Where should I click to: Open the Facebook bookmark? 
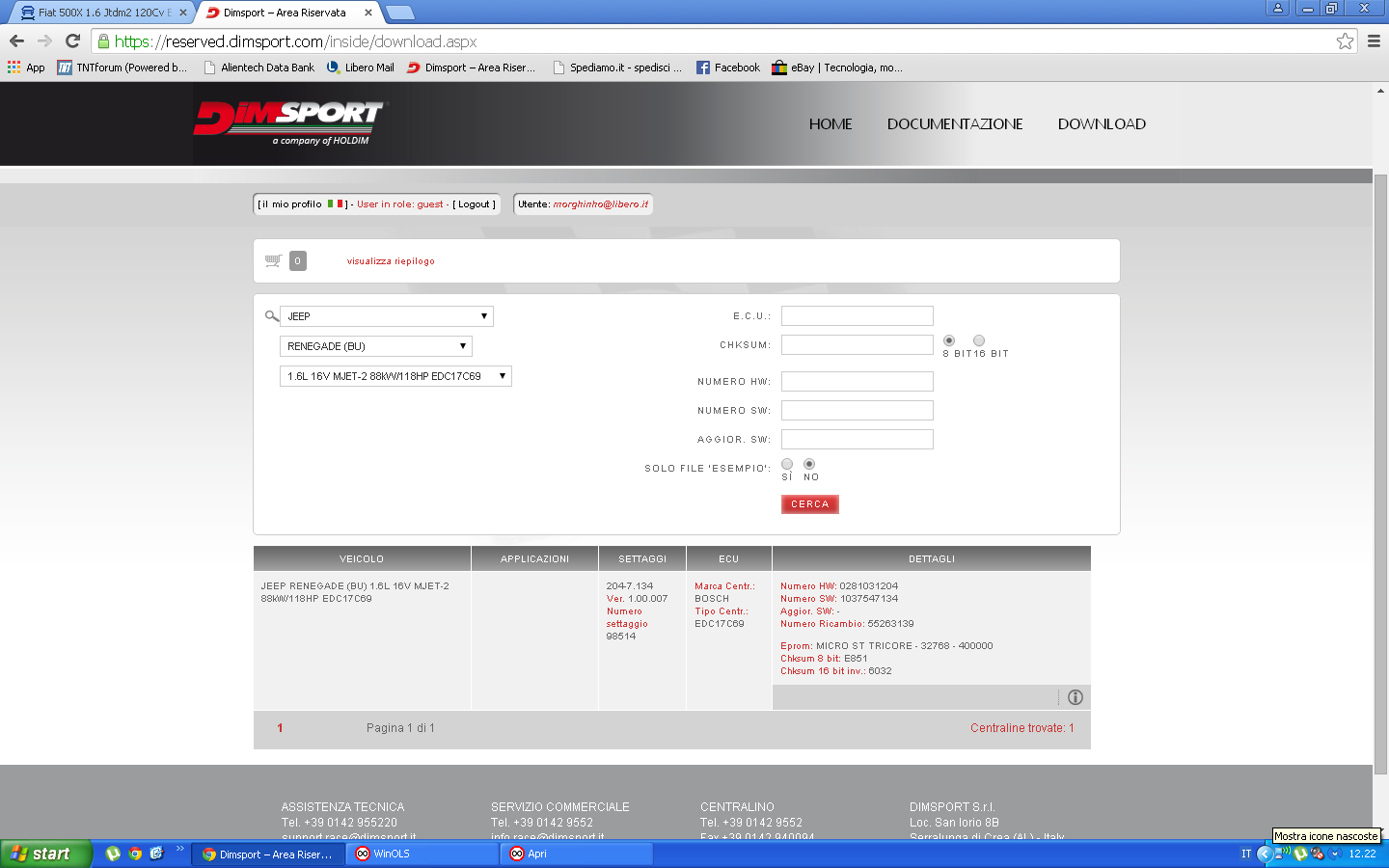point(728,68)
